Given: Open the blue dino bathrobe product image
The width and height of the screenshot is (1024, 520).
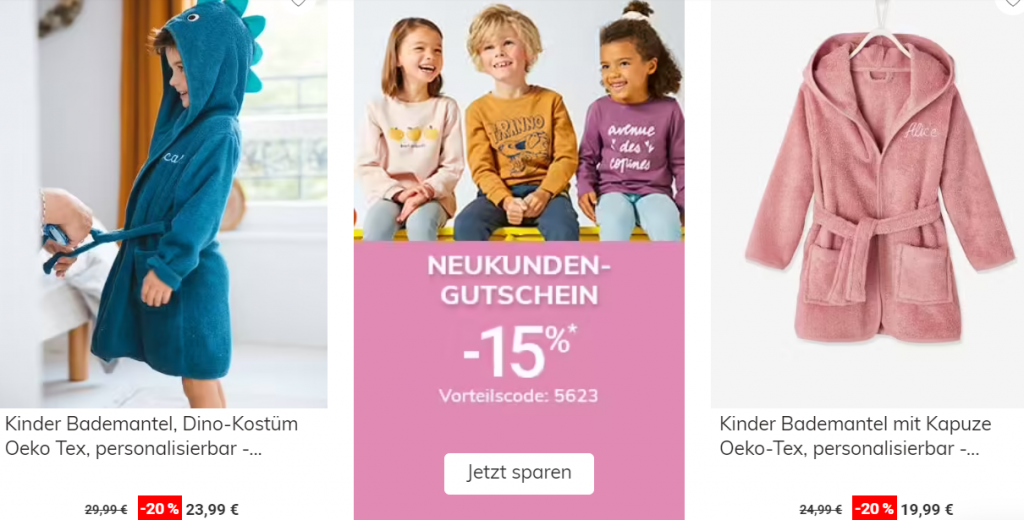Looking at the screenshot, I should 163,204.
